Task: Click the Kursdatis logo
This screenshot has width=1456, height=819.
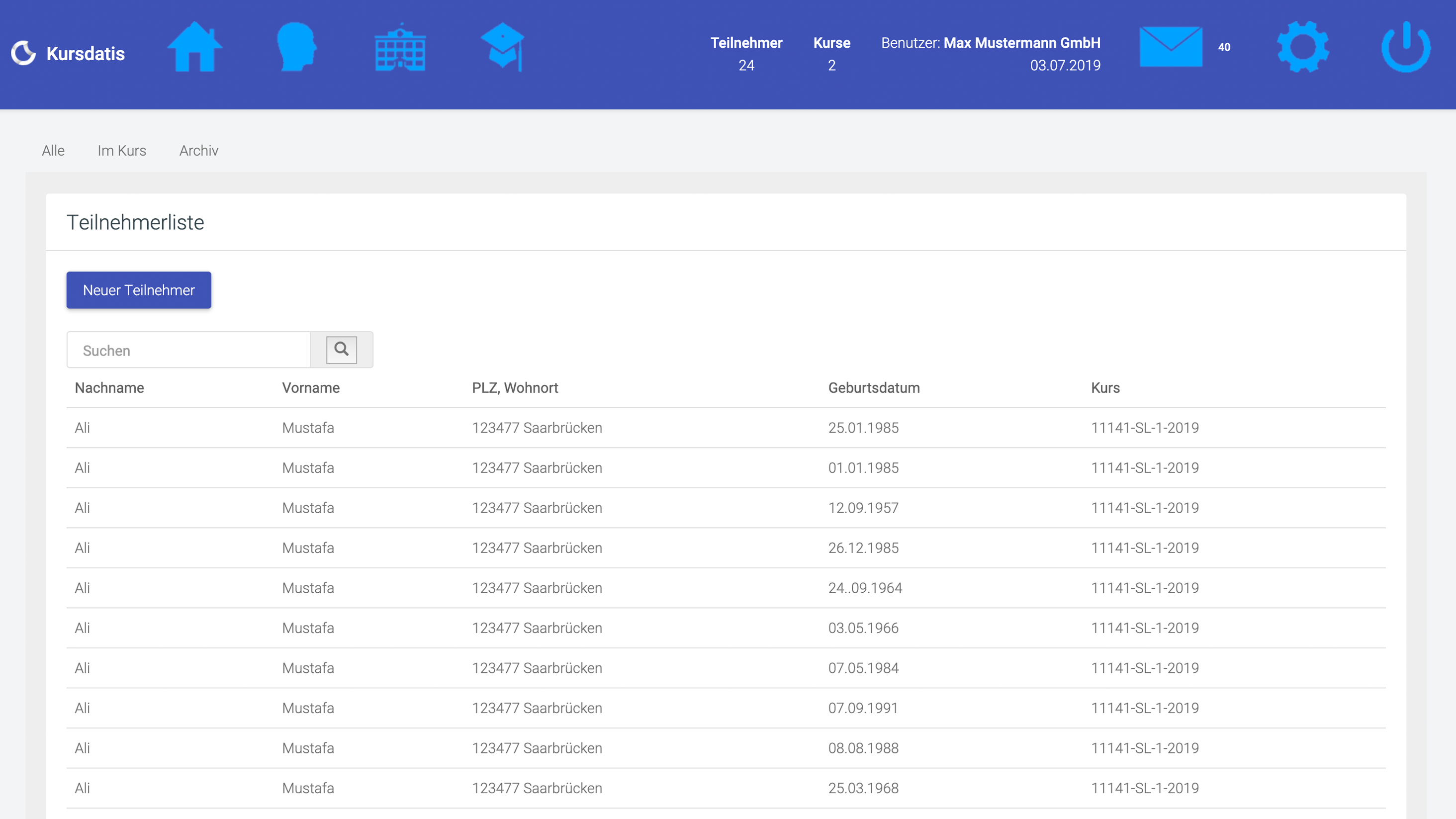Action: click(69, 54)
